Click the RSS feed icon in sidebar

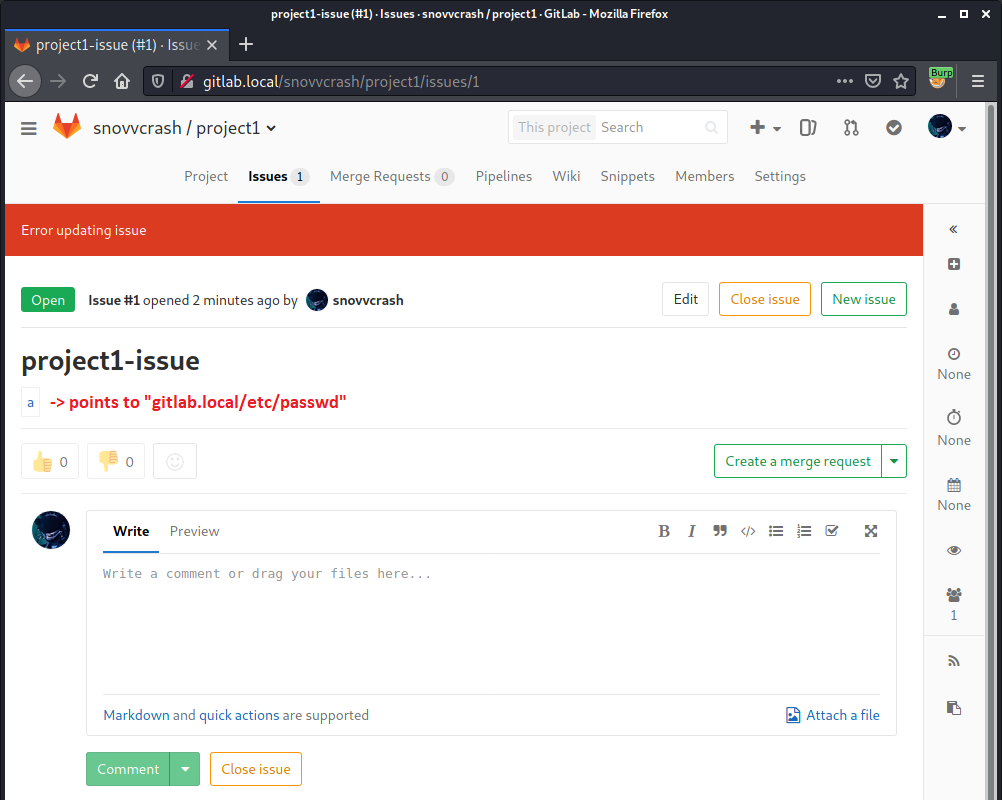(953, 660)
